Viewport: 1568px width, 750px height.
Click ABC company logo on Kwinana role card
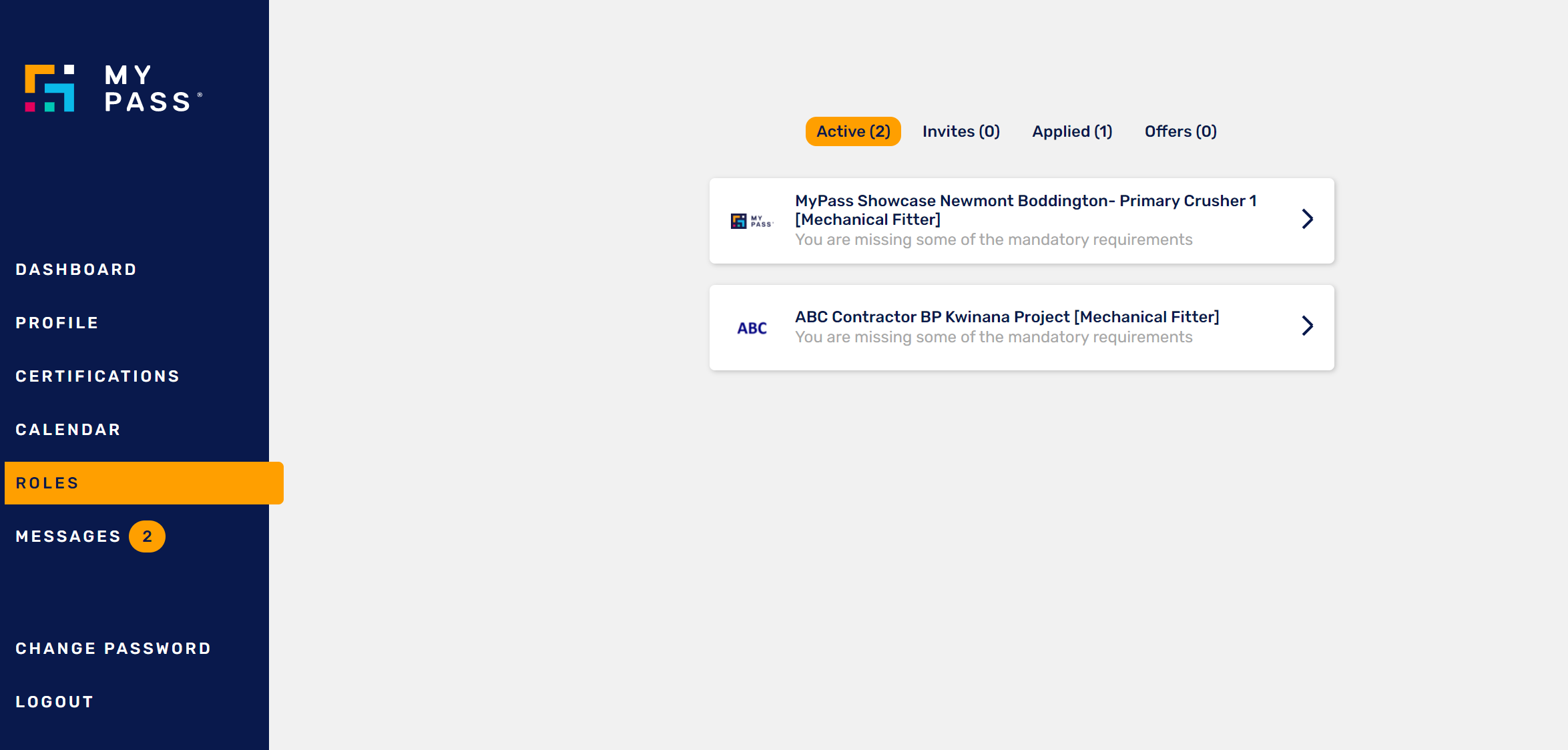(752, 328)
